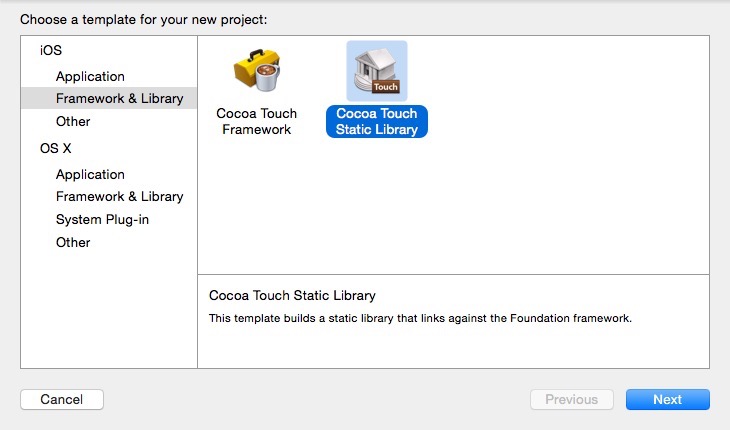Viewport: 730px width, 430px height.
Task: Select the Cocoa Touch Framework toolbox icon
Action: click(256, 70)
